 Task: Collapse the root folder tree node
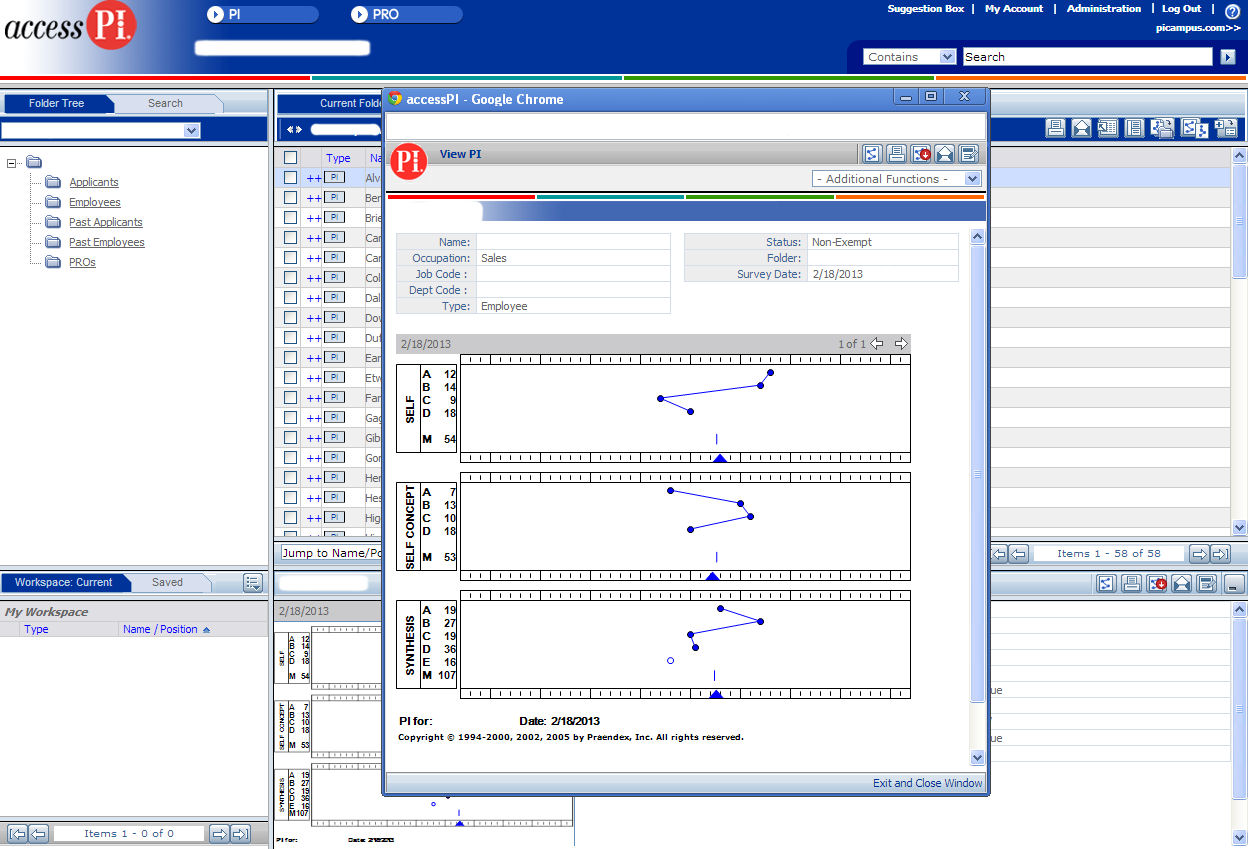coord(12,162)
